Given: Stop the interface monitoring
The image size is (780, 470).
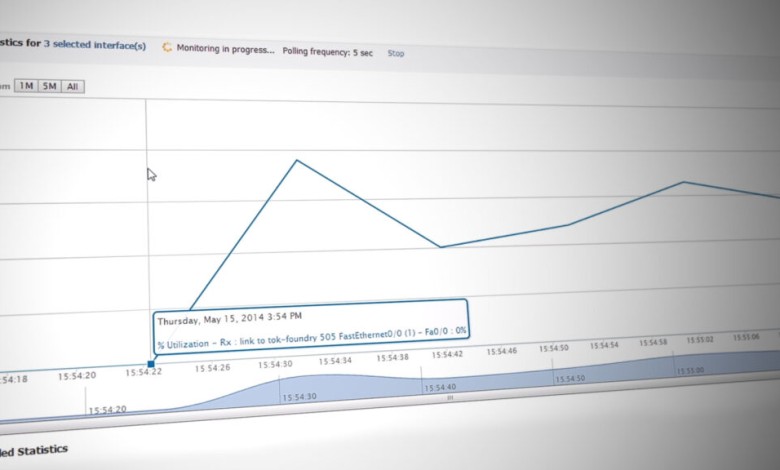Looking at the screenshot, I should 396,53.
